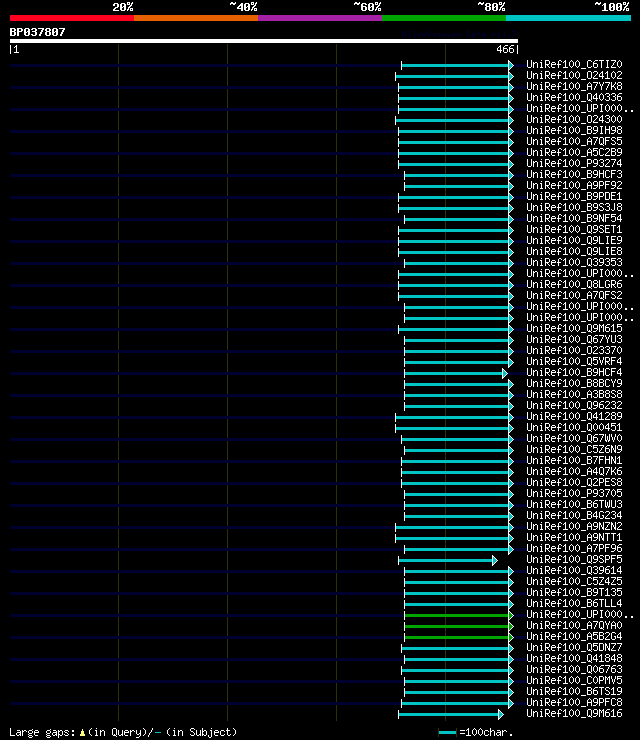Select the UniRef100_Q9LIE8 label
640x740 pixels.
(574, 251)
